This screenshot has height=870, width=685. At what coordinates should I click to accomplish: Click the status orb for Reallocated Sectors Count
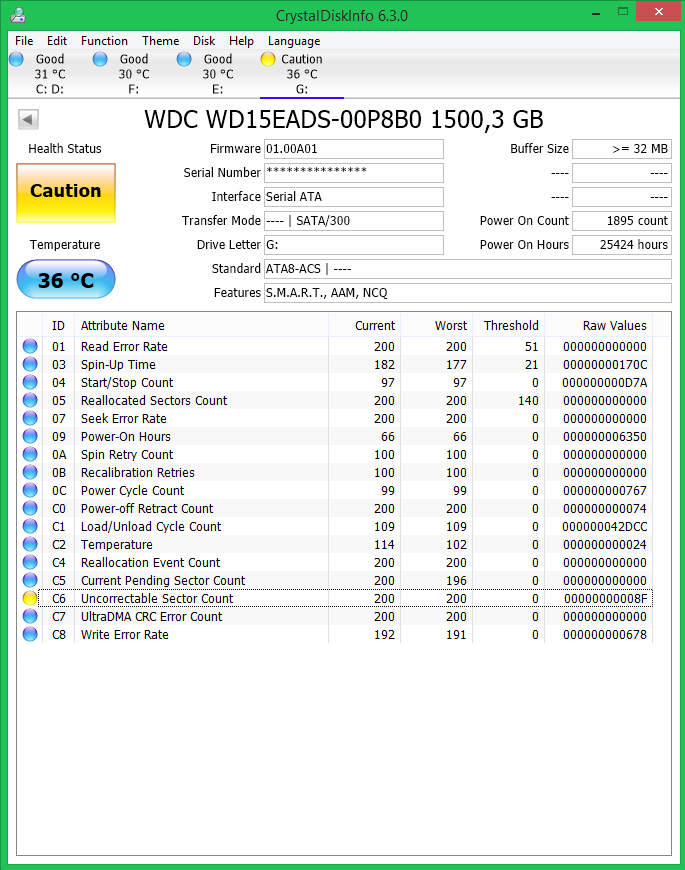[x=30, y=400]
